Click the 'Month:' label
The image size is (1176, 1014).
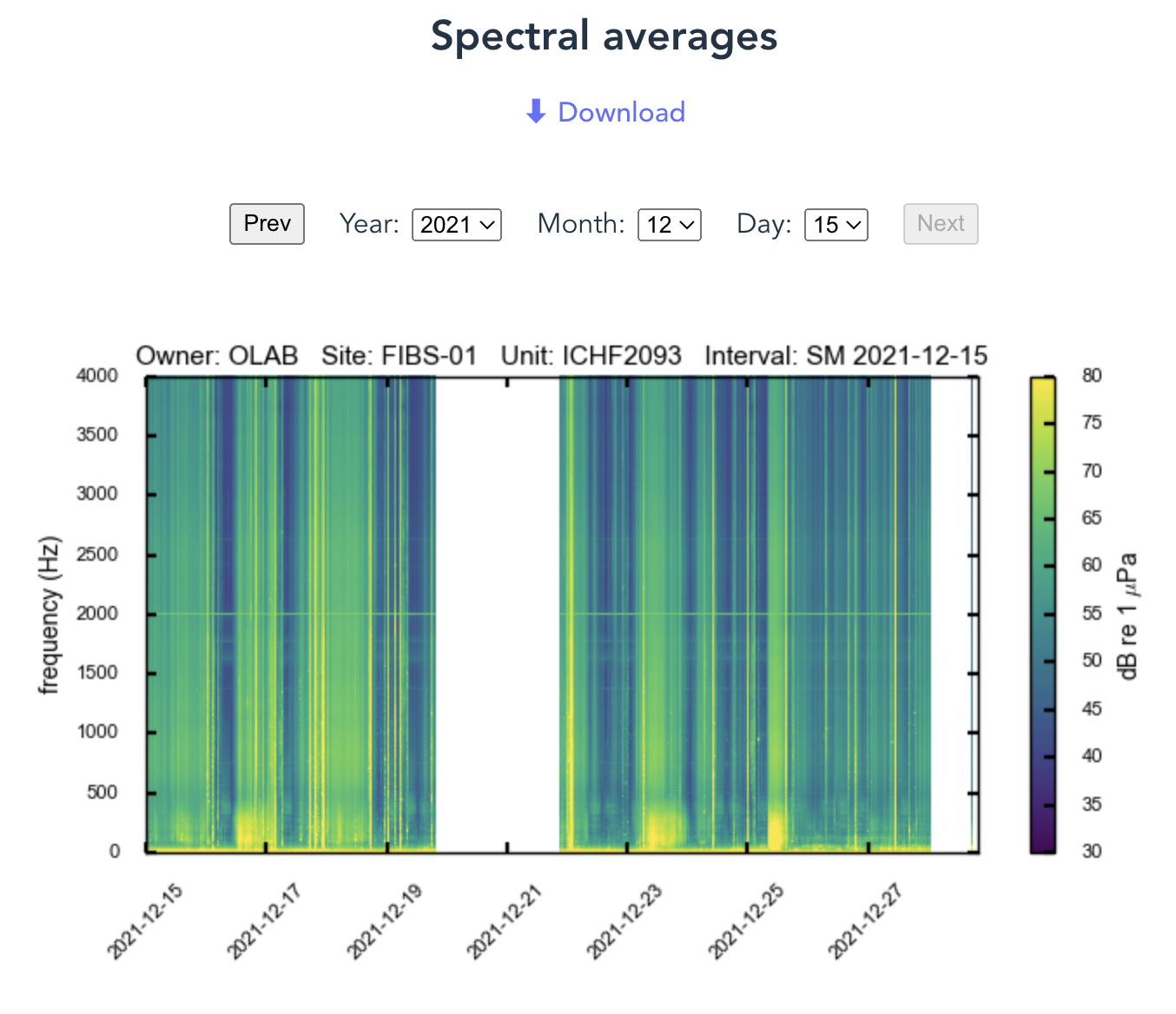(x=581, y=224)
